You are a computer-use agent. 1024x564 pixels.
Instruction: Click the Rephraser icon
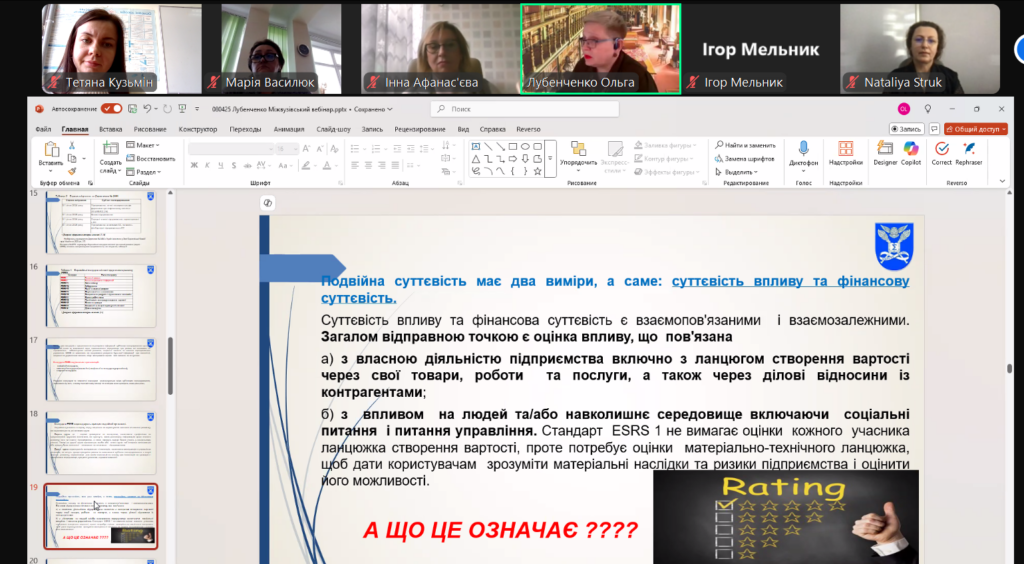pos(968,153)
